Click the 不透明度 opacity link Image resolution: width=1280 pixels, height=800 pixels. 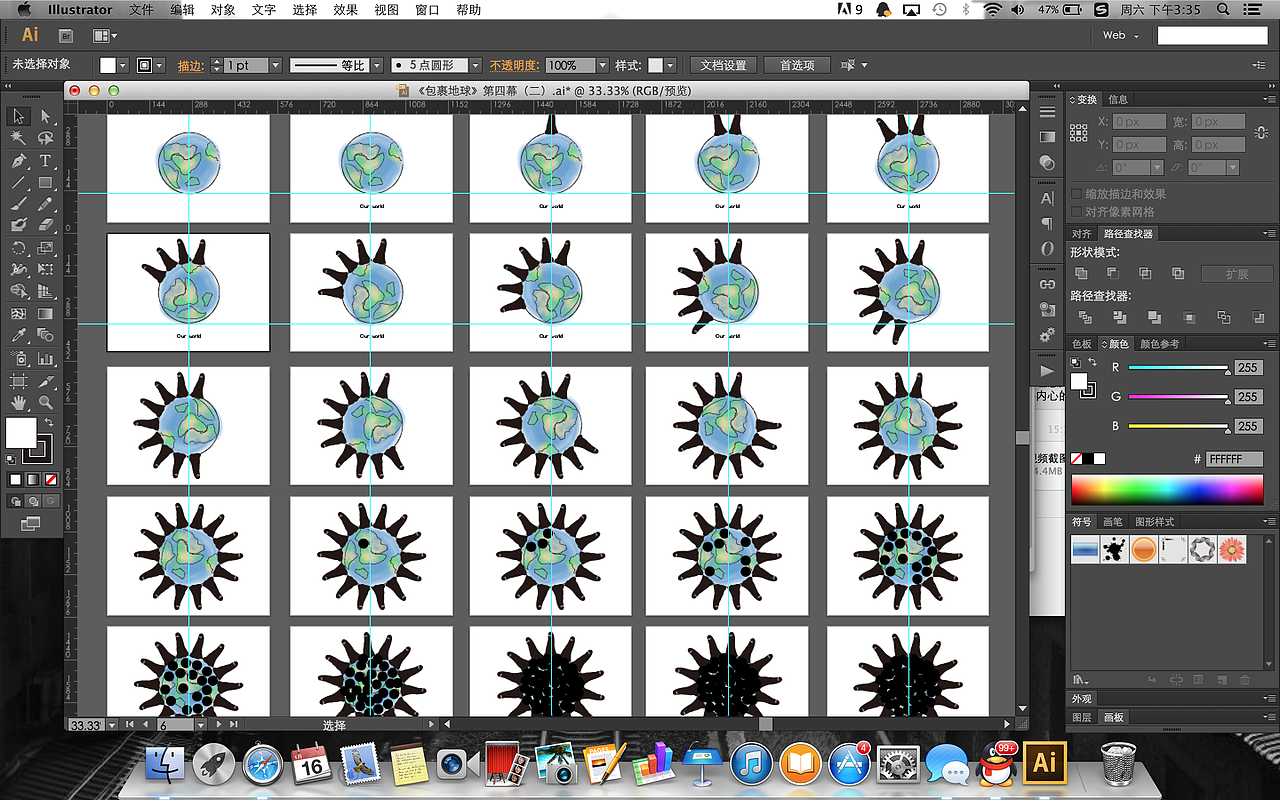click(x=514, y=65)
